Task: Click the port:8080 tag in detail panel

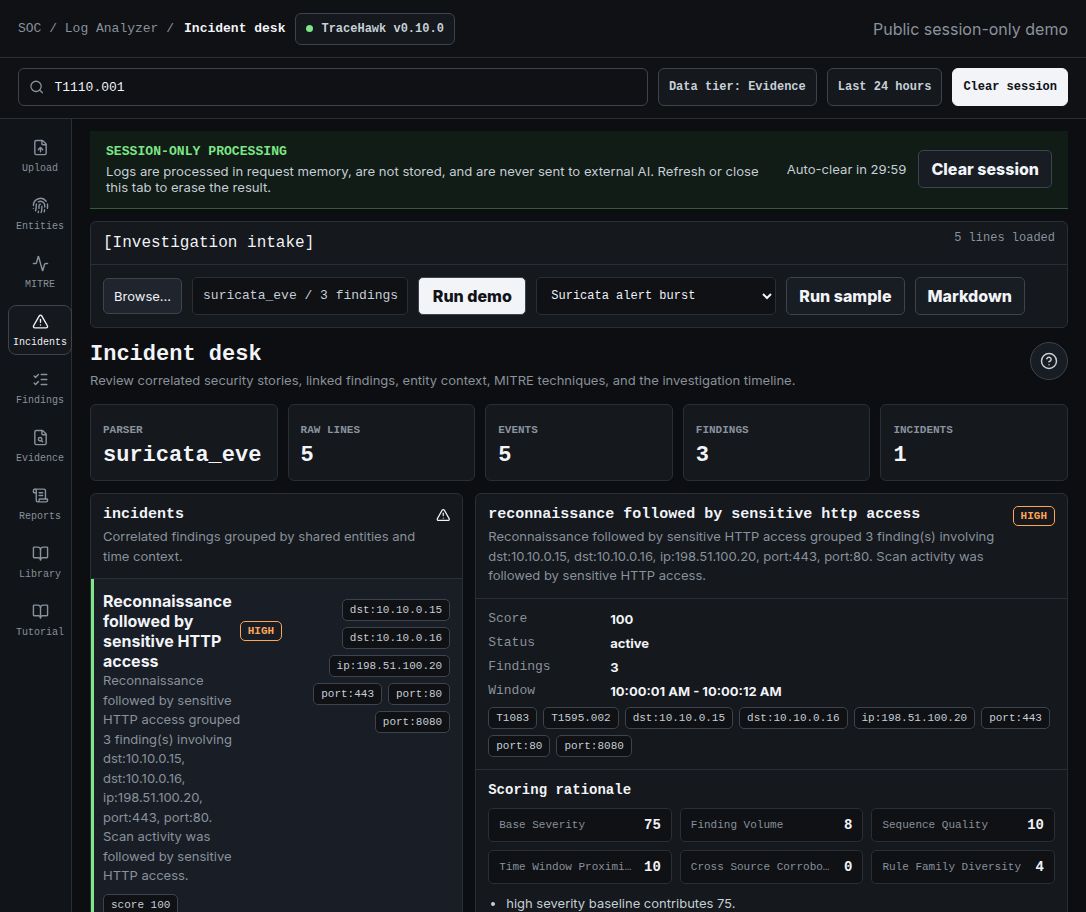Action: tap(594, 746)
